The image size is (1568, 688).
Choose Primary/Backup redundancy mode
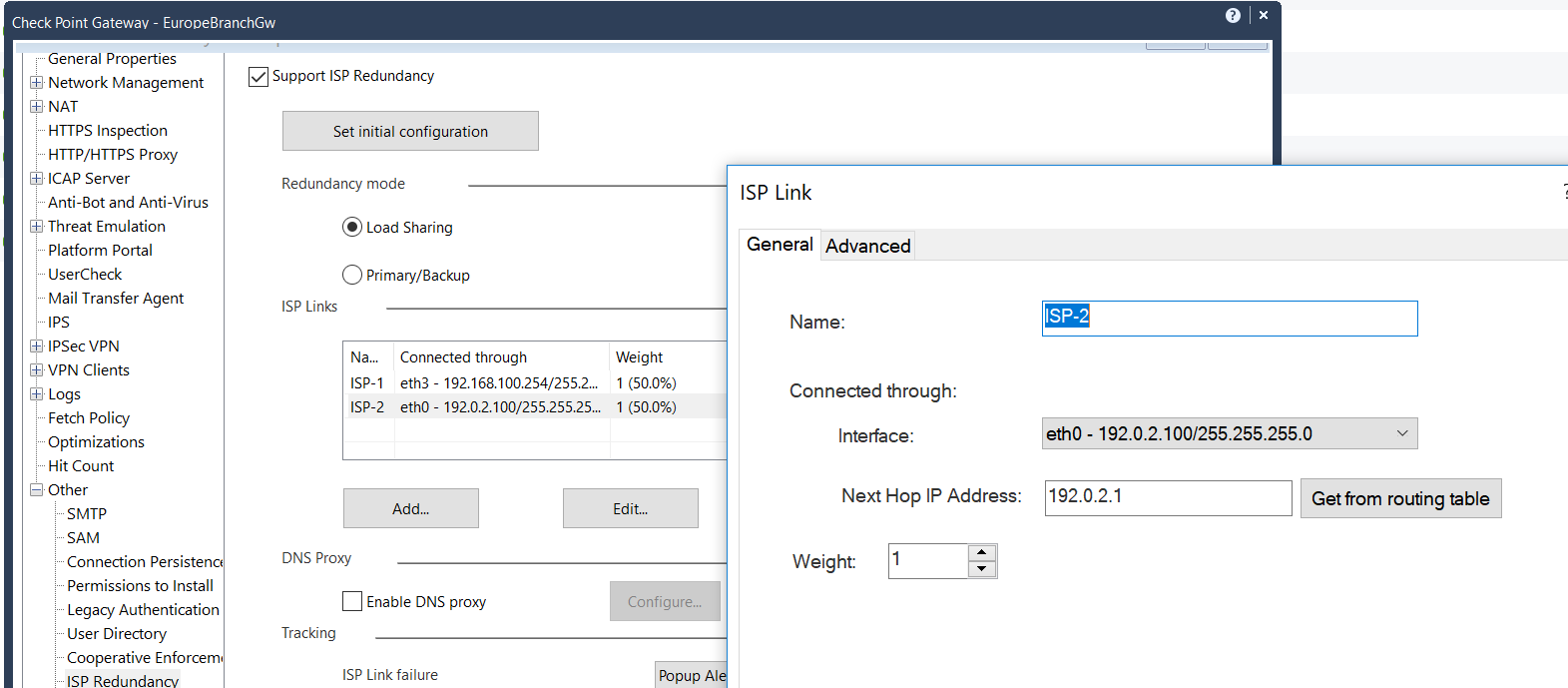point(352,275)
